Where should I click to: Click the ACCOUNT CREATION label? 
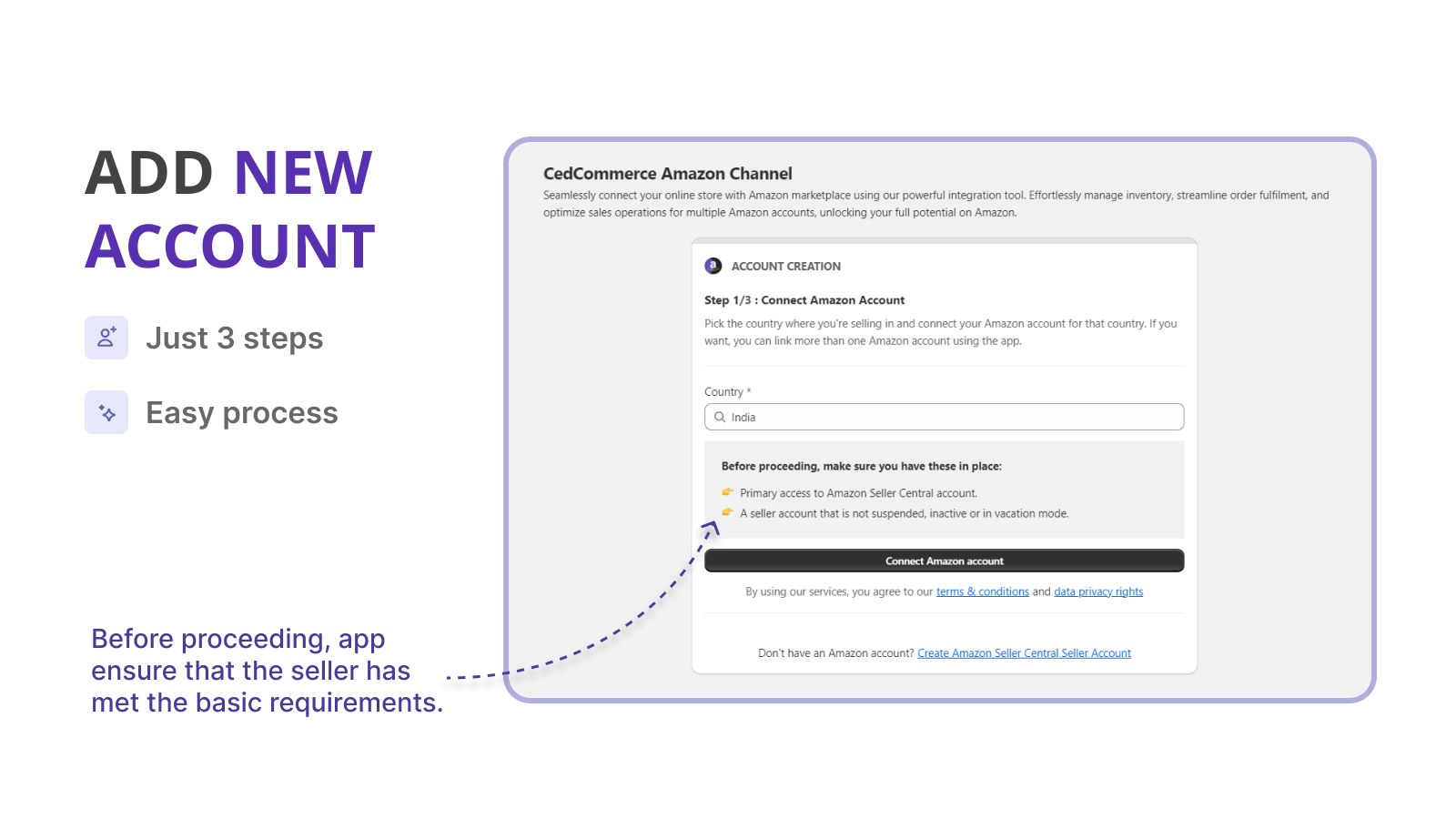(786, 267)
